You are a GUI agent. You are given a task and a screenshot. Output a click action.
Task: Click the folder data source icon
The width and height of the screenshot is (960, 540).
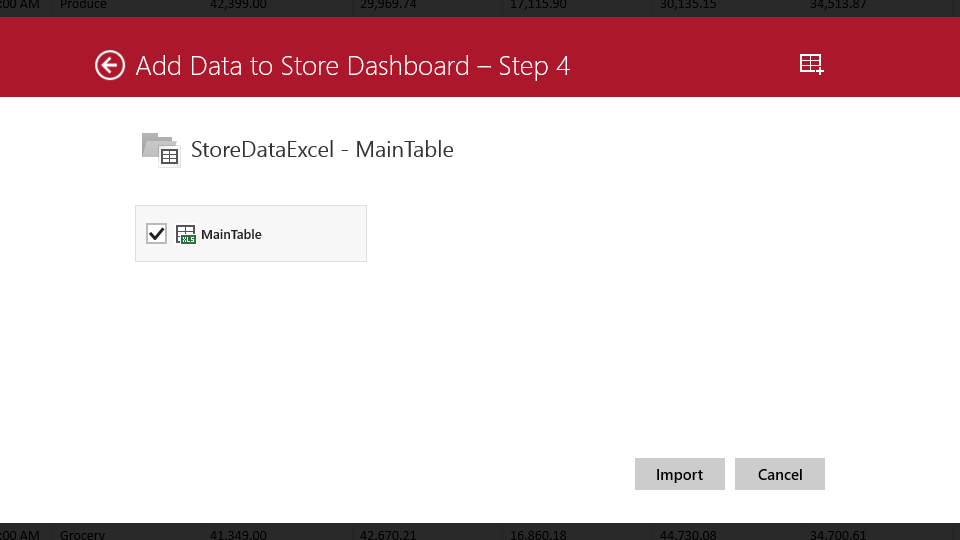(159, 148)
